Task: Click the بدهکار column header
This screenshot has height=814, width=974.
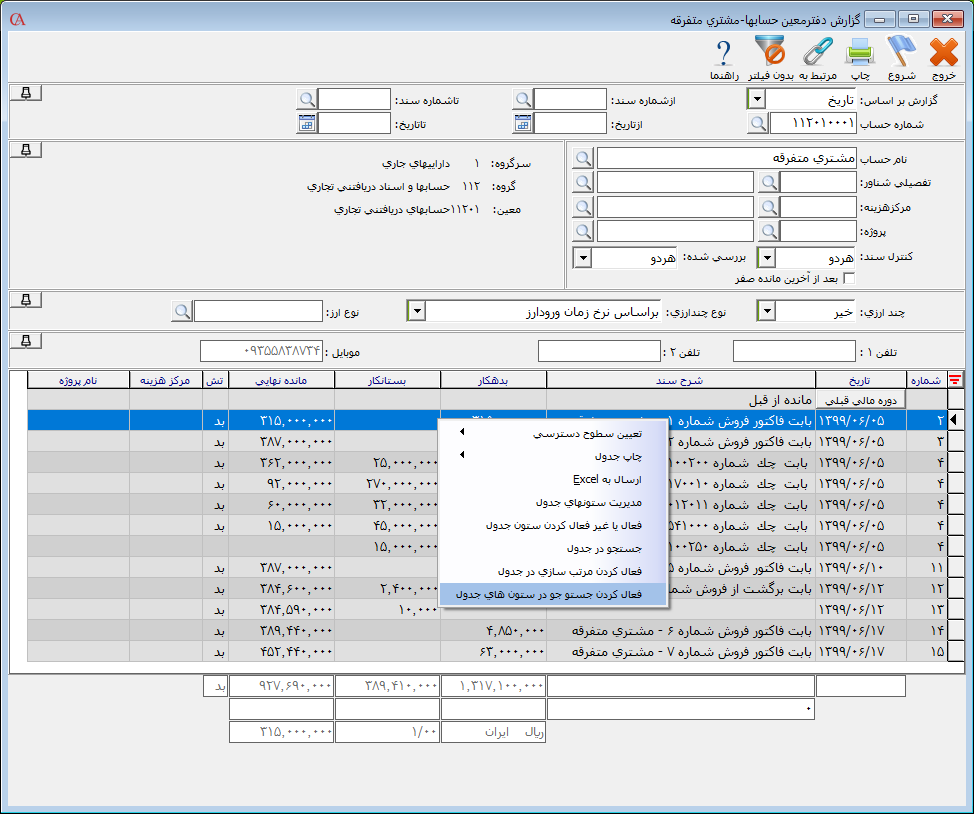Action: [x=494, y=380]
